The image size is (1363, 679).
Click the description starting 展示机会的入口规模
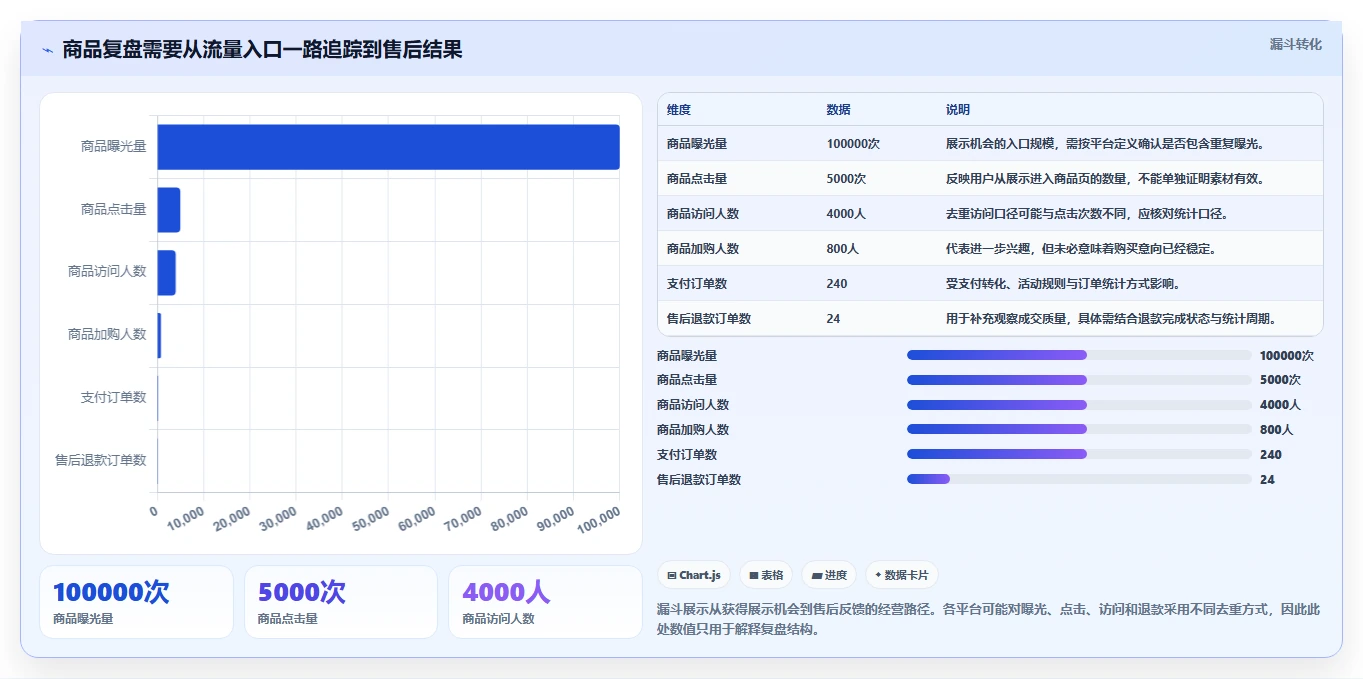point(1105,144)
